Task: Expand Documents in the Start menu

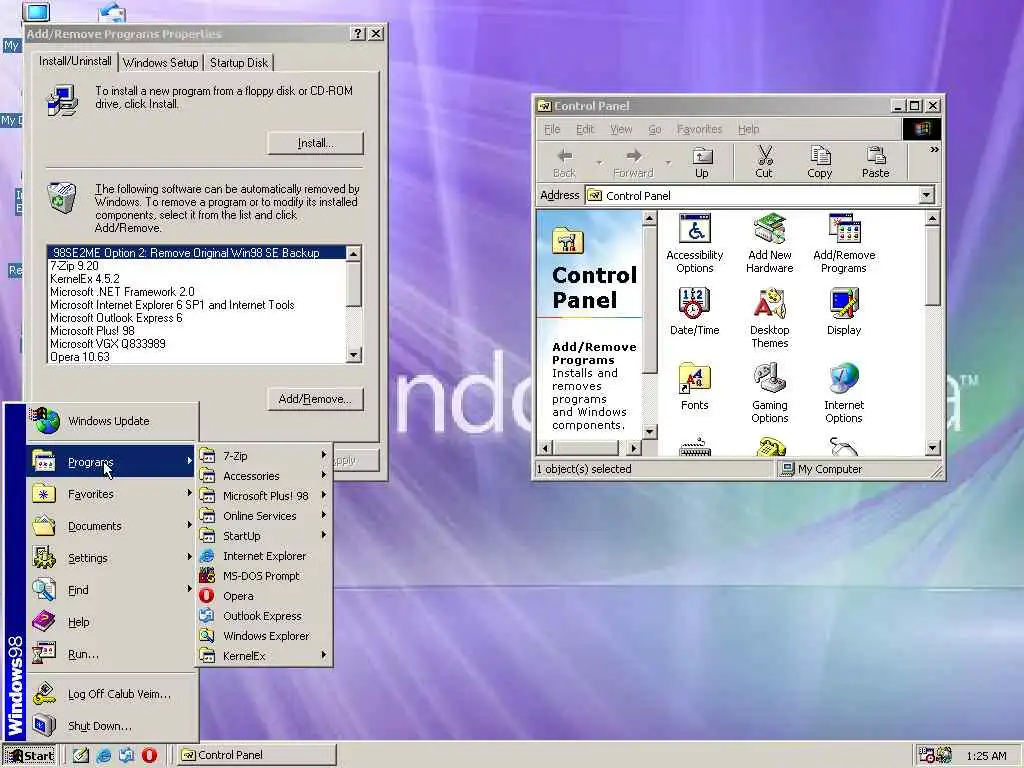Action: [x=112, y=526]
